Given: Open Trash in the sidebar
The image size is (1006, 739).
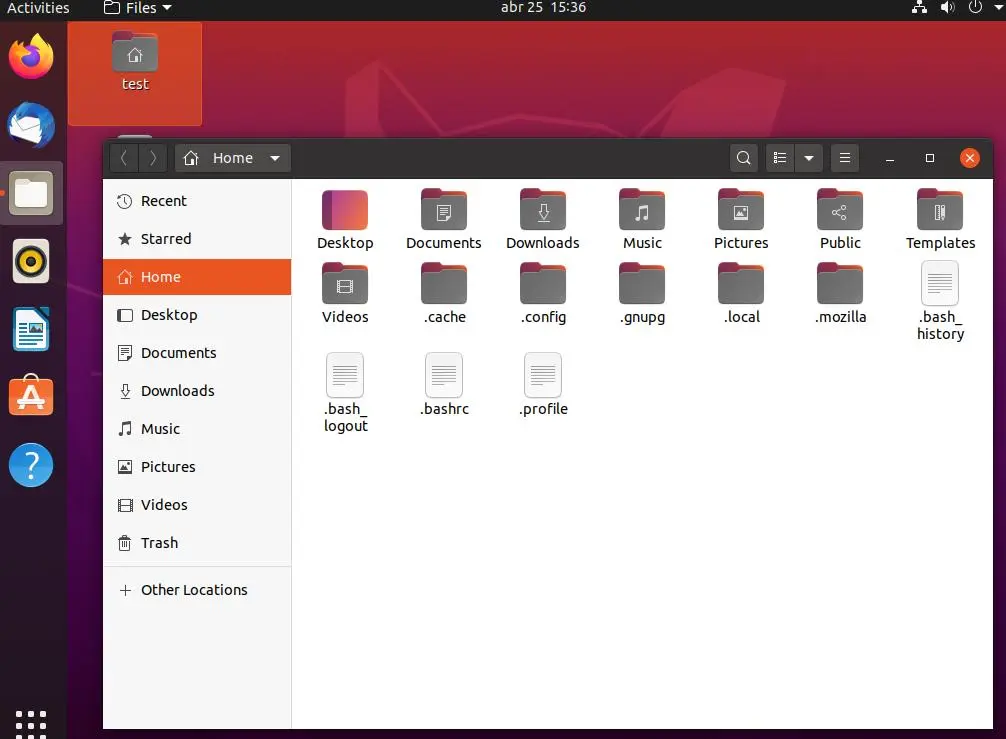Looking at the screenshot, I should click(197, 543).
